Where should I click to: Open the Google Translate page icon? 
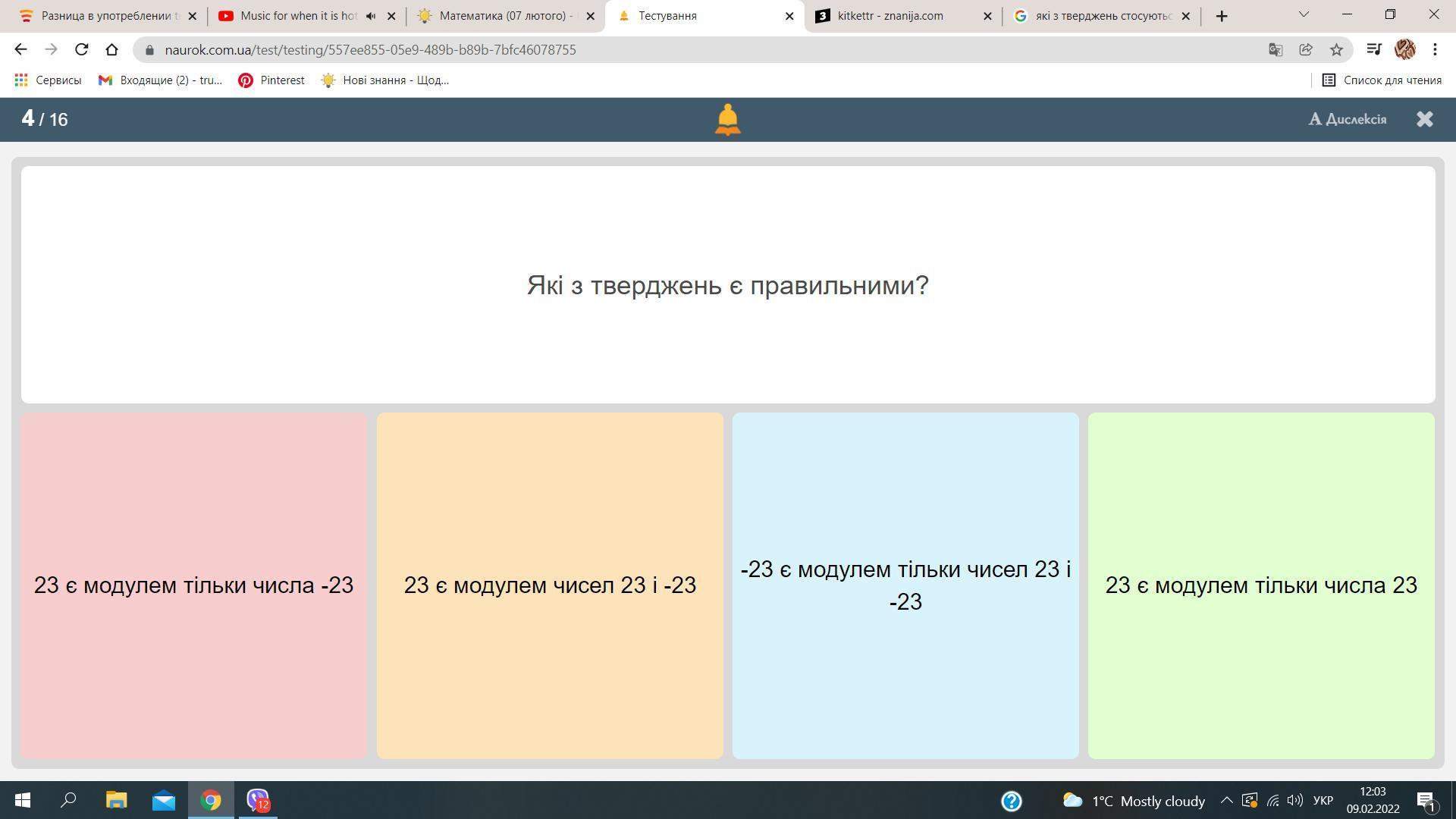pyautogui.click(x=1275, y=49)
